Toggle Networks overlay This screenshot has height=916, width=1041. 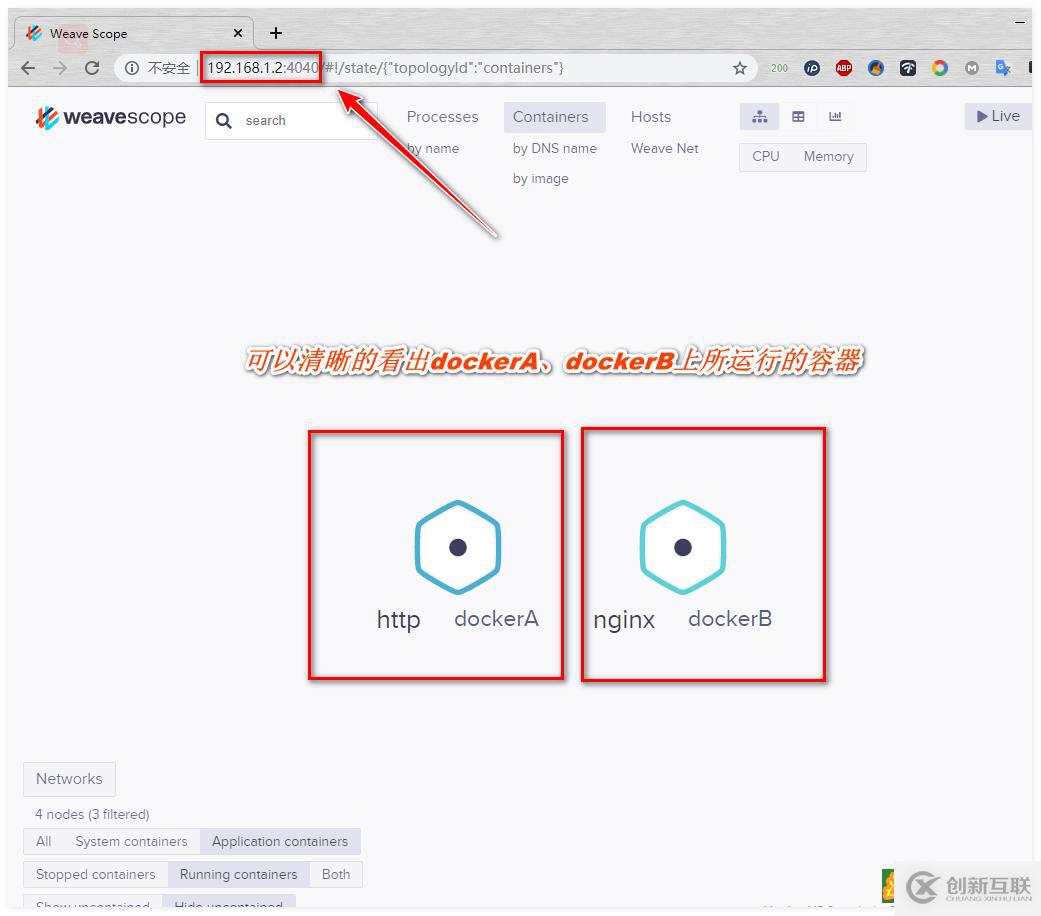click(69, 779)
